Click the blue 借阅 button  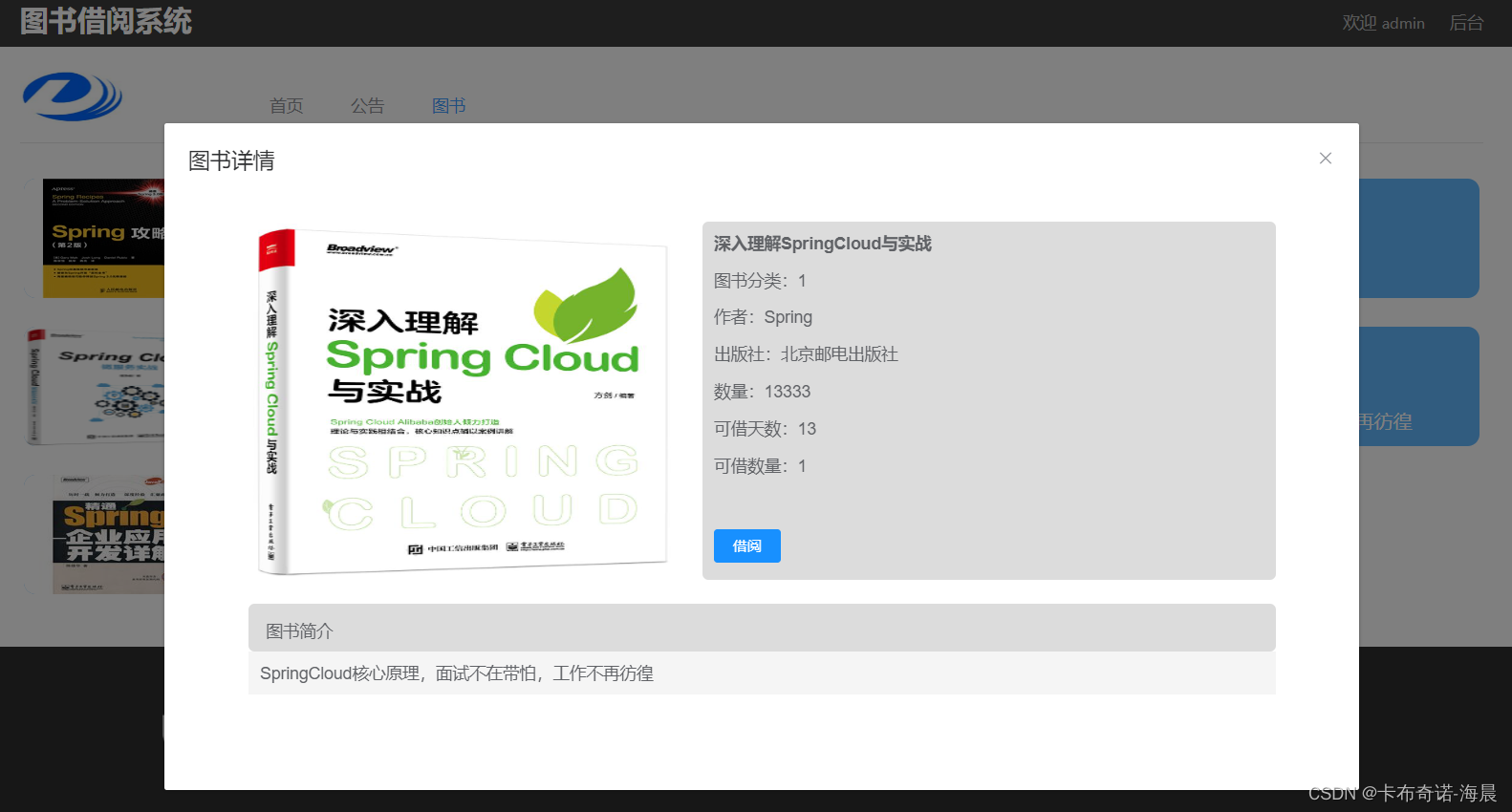(x=746, y=545)
